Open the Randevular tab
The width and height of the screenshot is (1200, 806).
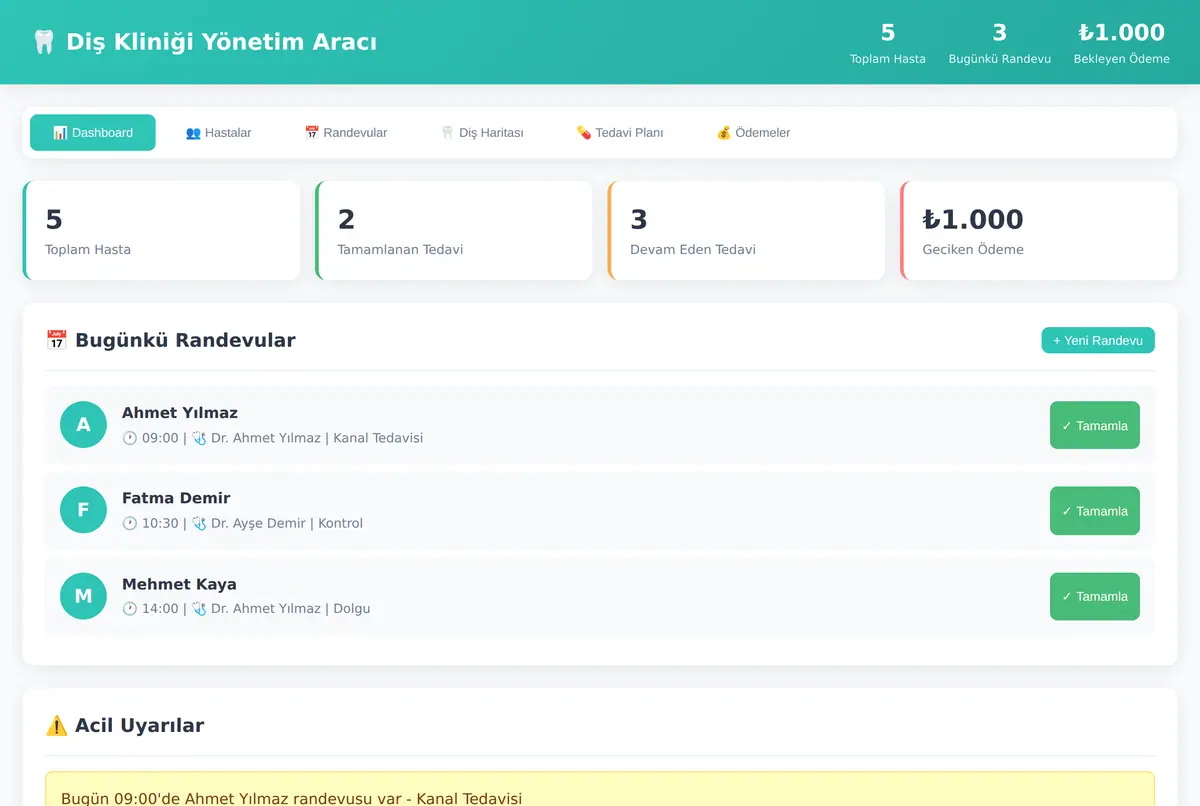pos(346,133)
